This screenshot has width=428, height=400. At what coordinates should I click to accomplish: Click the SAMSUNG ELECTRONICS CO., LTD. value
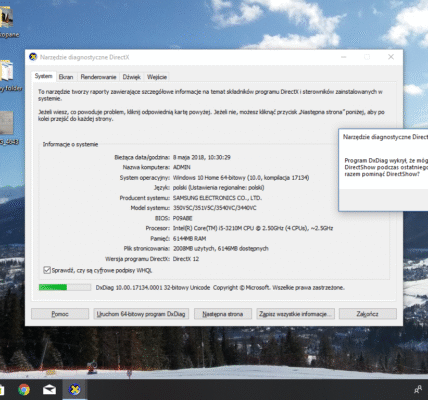pyautogui.click(x=217, y=198)
